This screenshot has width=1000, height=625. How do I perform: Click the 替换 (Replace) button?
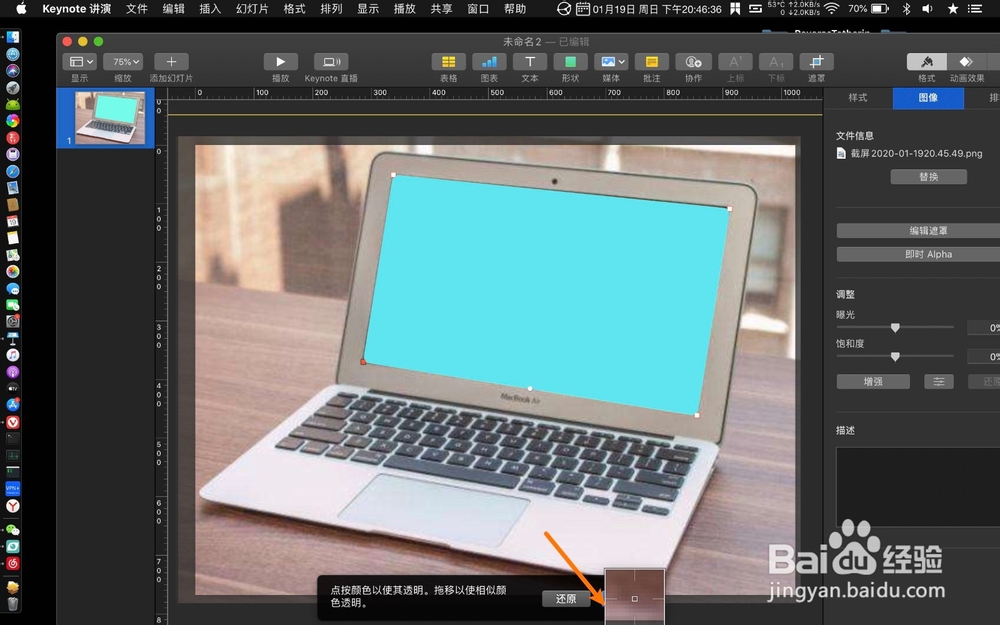coord(929,177)
